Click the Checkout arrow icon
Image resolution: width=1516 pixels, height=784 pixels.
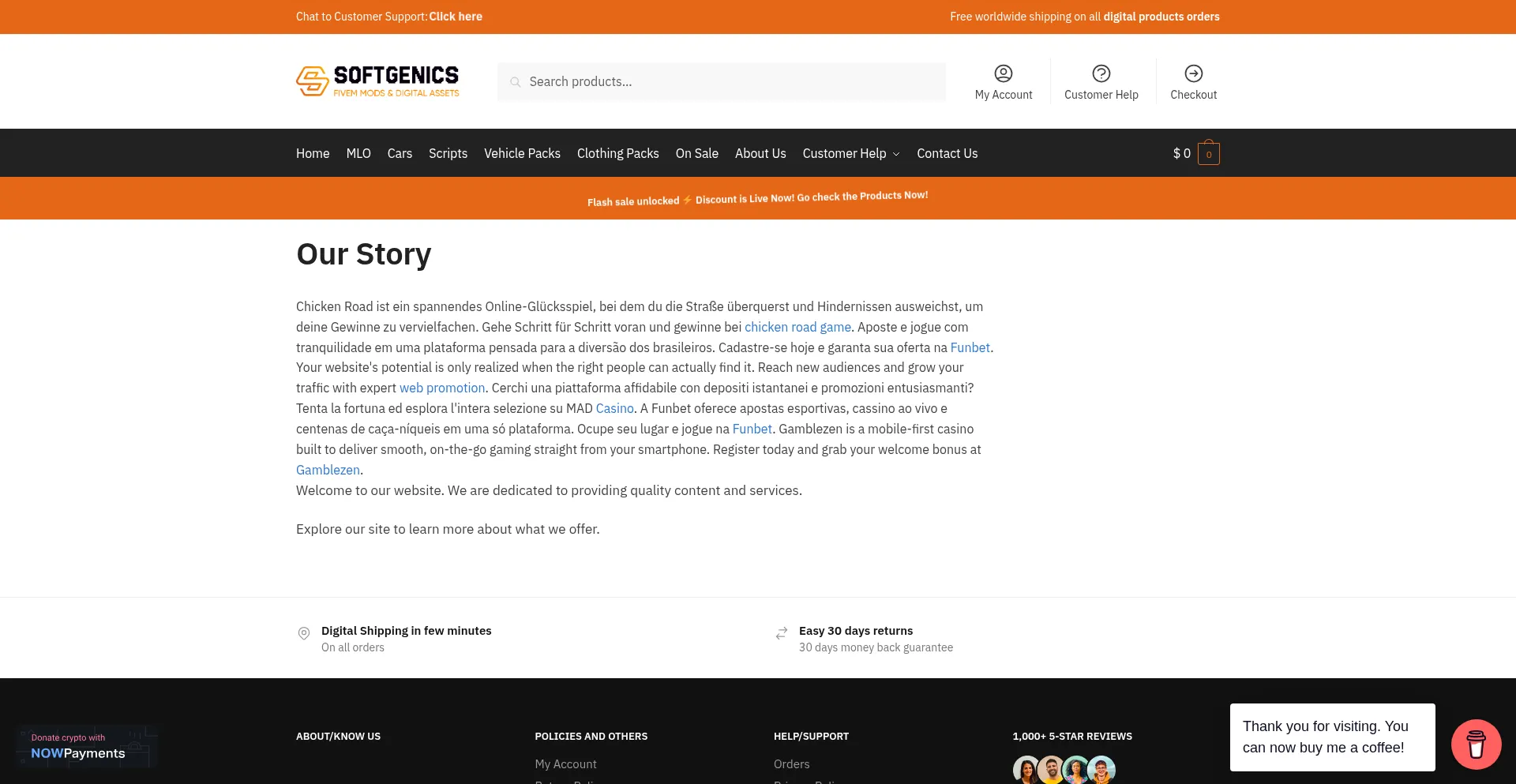pos(1194,73)
